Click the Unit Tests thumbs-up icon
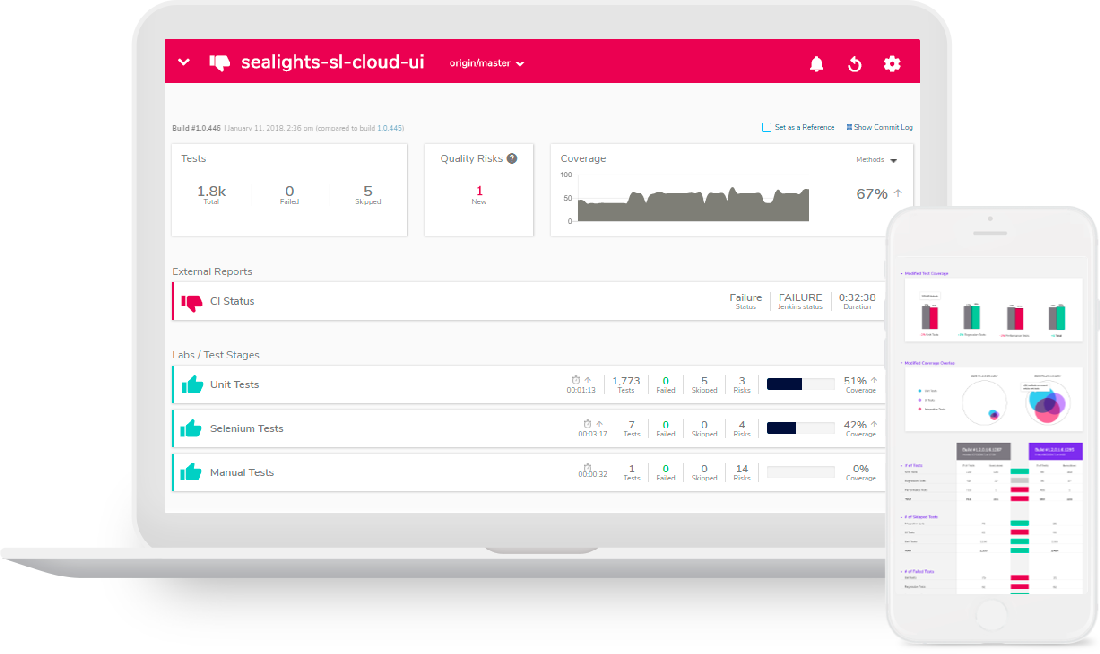 click(x=191, y=385)
